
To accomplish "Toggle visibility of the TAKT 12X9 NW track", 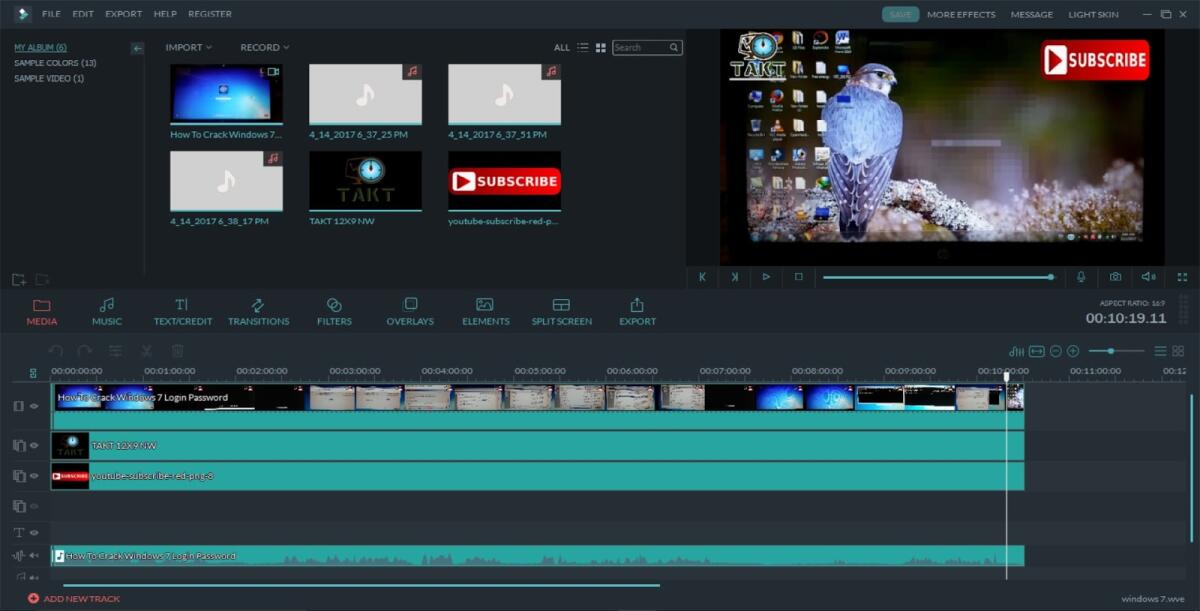I will [x=33, y=445].
